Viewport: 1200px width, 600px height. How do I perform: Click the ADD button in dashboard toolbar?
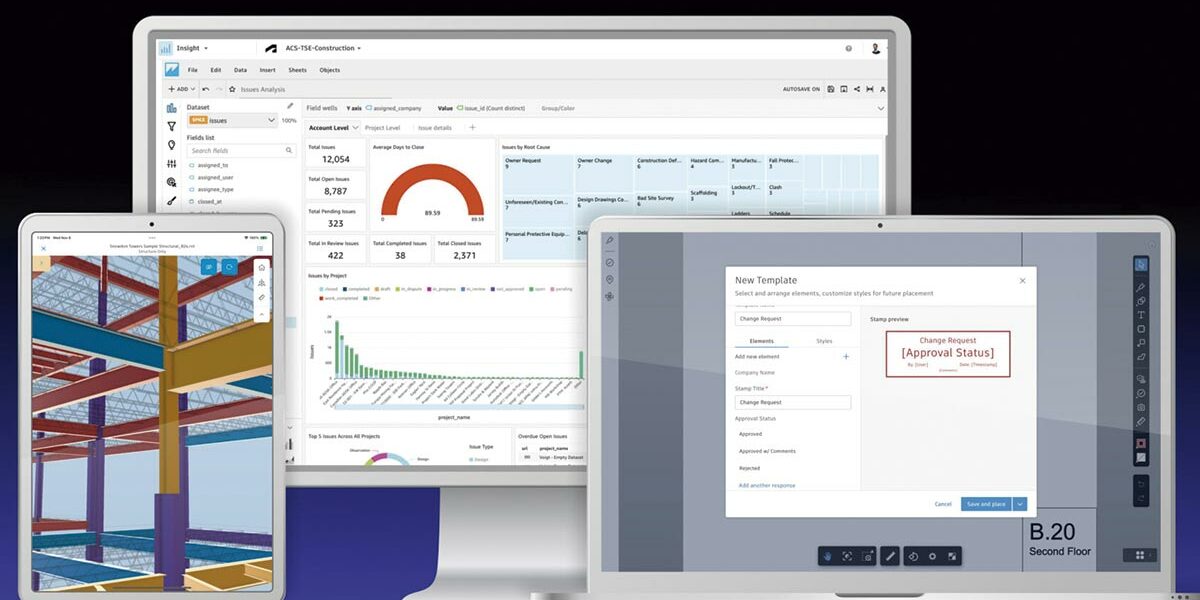click(181, 89)
